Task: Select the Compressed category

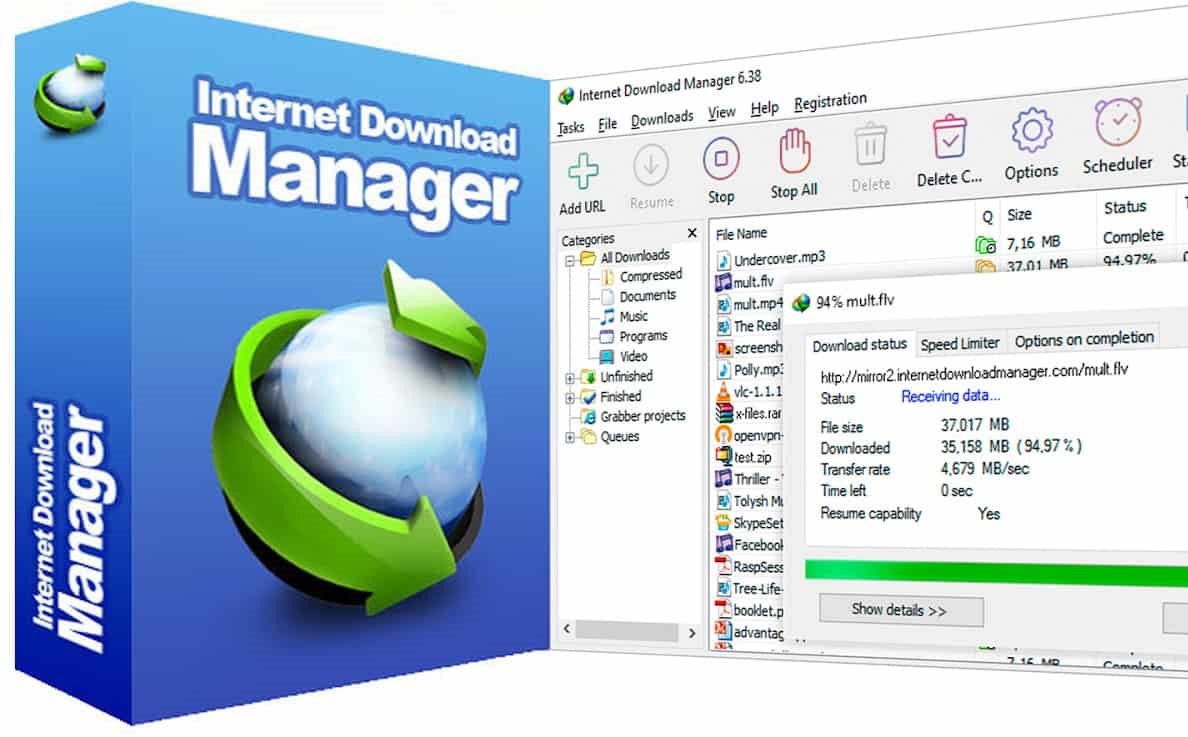Action: click(651, 276)
